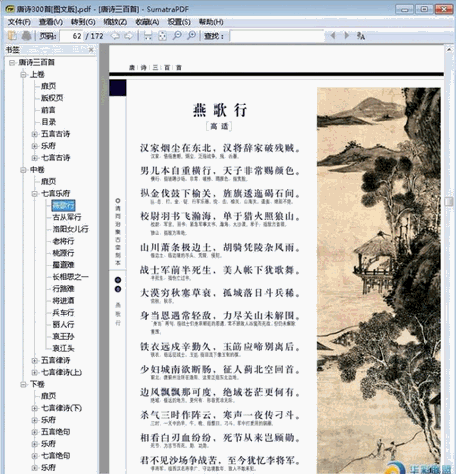This screenshot has width=456, height=474.
Task: Toggle the Match Case search icon
Action: coord(361,36)
